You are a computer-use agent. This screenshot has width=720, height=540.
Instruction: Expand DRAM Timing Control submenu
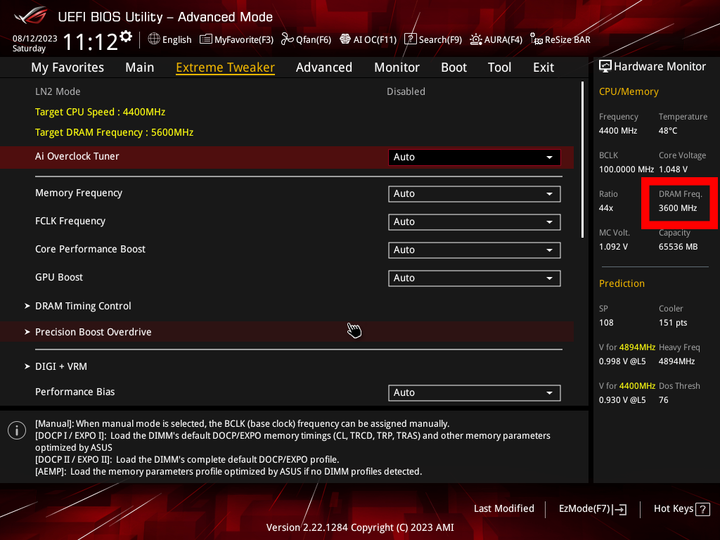[83, 306]
